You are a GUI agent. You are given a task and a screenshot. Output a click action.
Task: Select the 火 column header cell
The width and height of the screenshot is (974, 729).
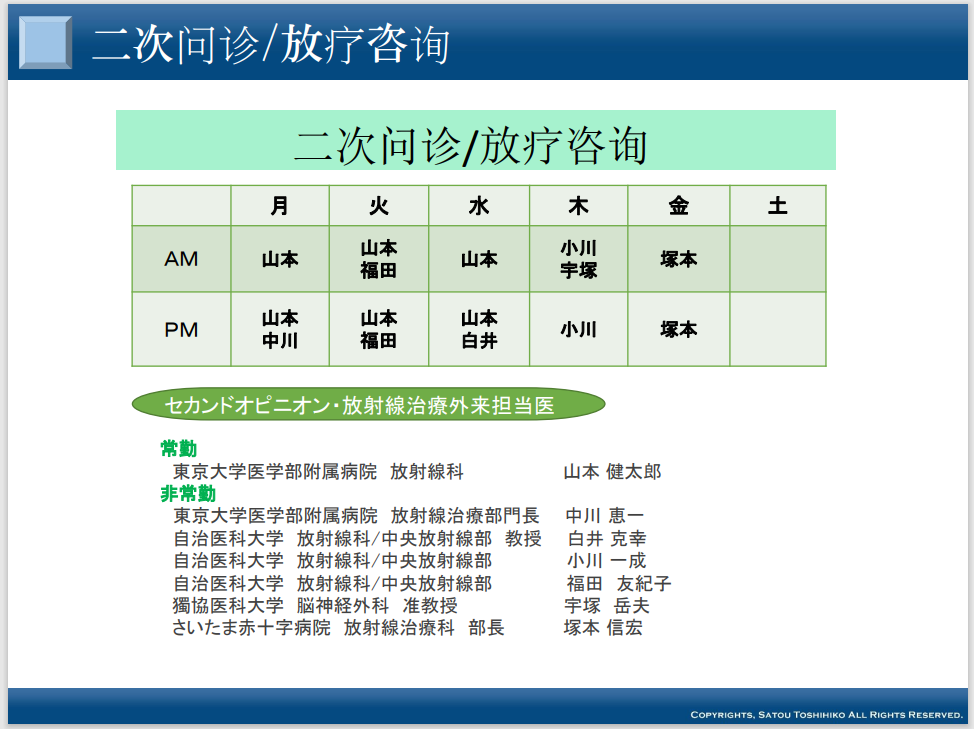click(x=379, y=206)
